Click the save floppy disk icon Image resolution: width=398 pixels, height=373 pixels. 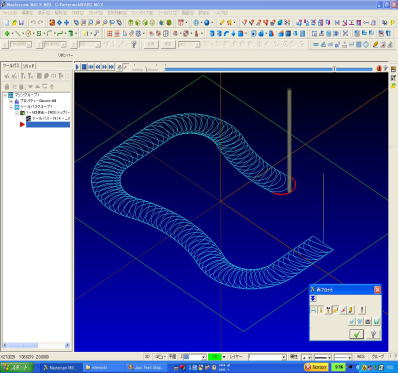[22, 23]
